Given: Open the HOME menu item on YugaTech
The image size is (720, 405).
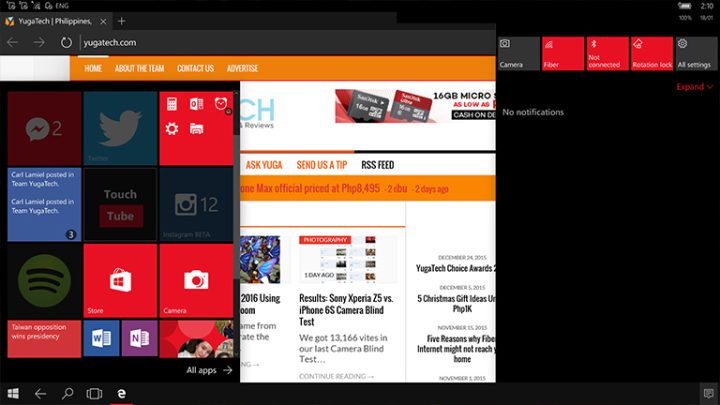Looking at the screenshot, I should [93, 68].
